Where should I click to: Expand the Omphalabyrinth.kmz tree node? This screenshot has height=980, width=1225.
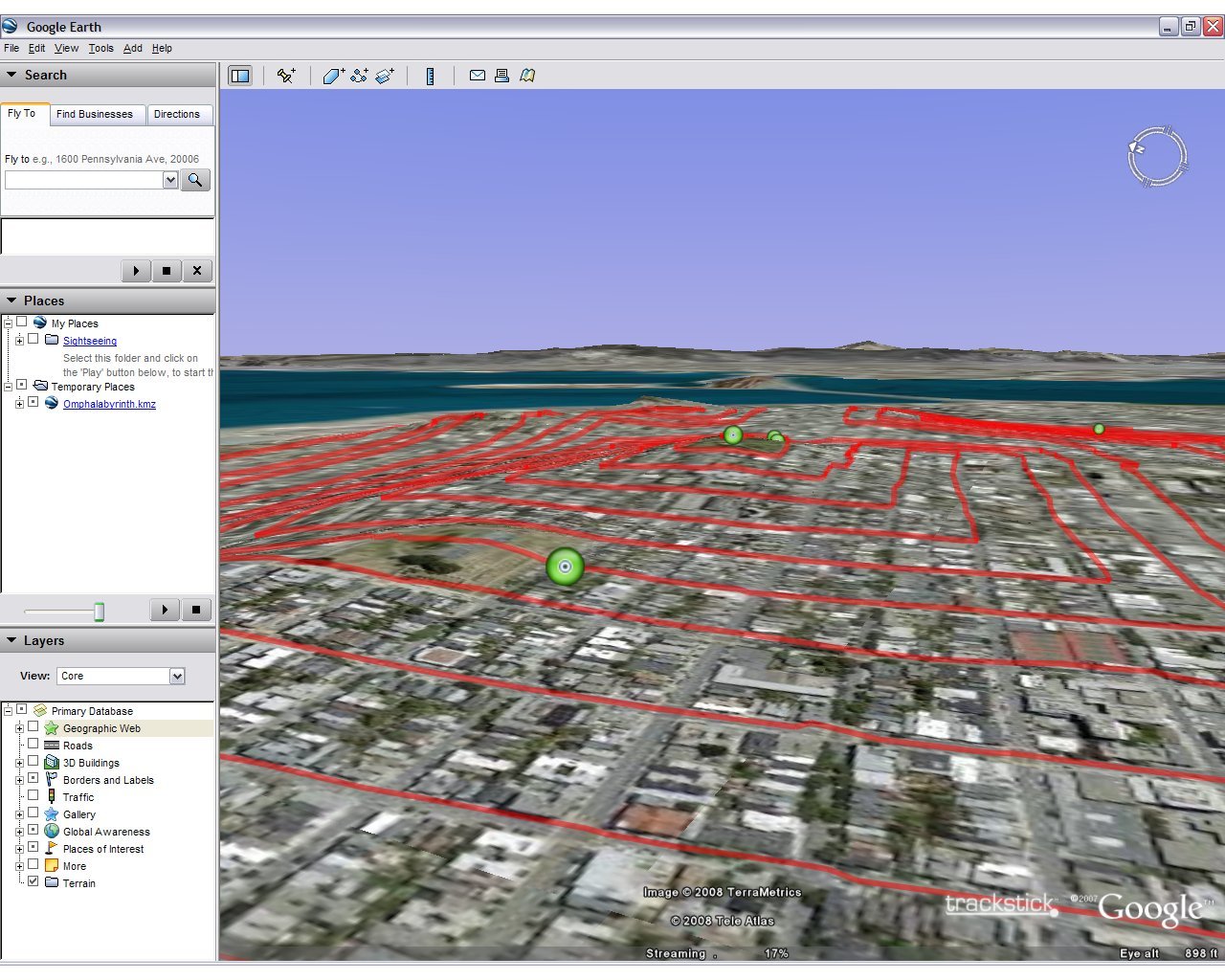(19, 404)
